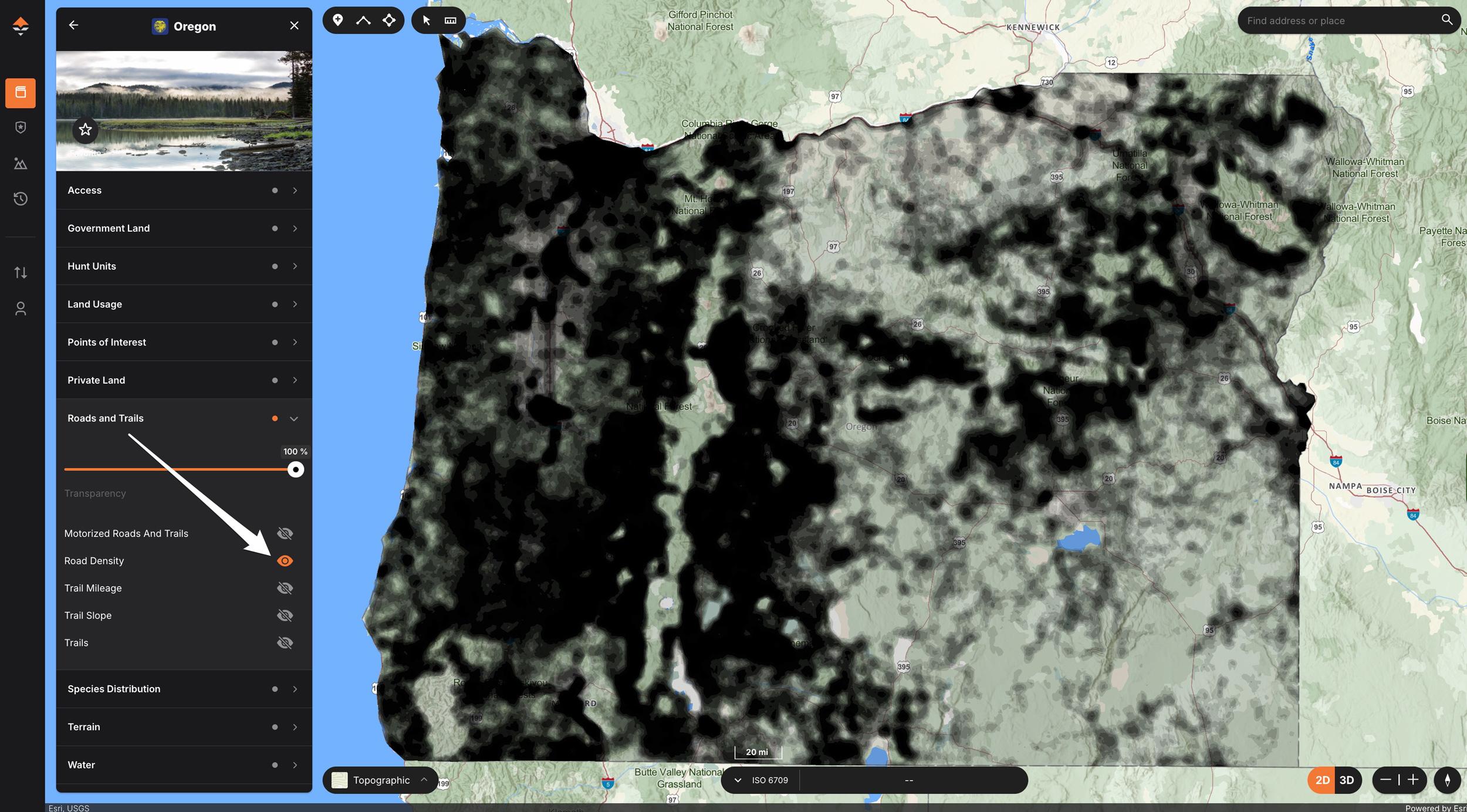Screen dimensions: 1467x812
Task: Click the back arrow in the Oregon panel
Action: coord(73,25)
